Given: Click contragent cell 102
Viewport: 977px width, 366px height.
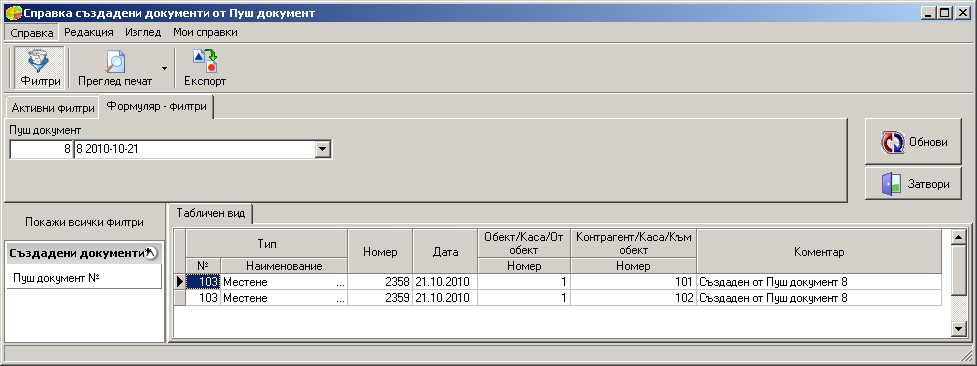Looking at the screenshot, I should (x=634, y=298).
